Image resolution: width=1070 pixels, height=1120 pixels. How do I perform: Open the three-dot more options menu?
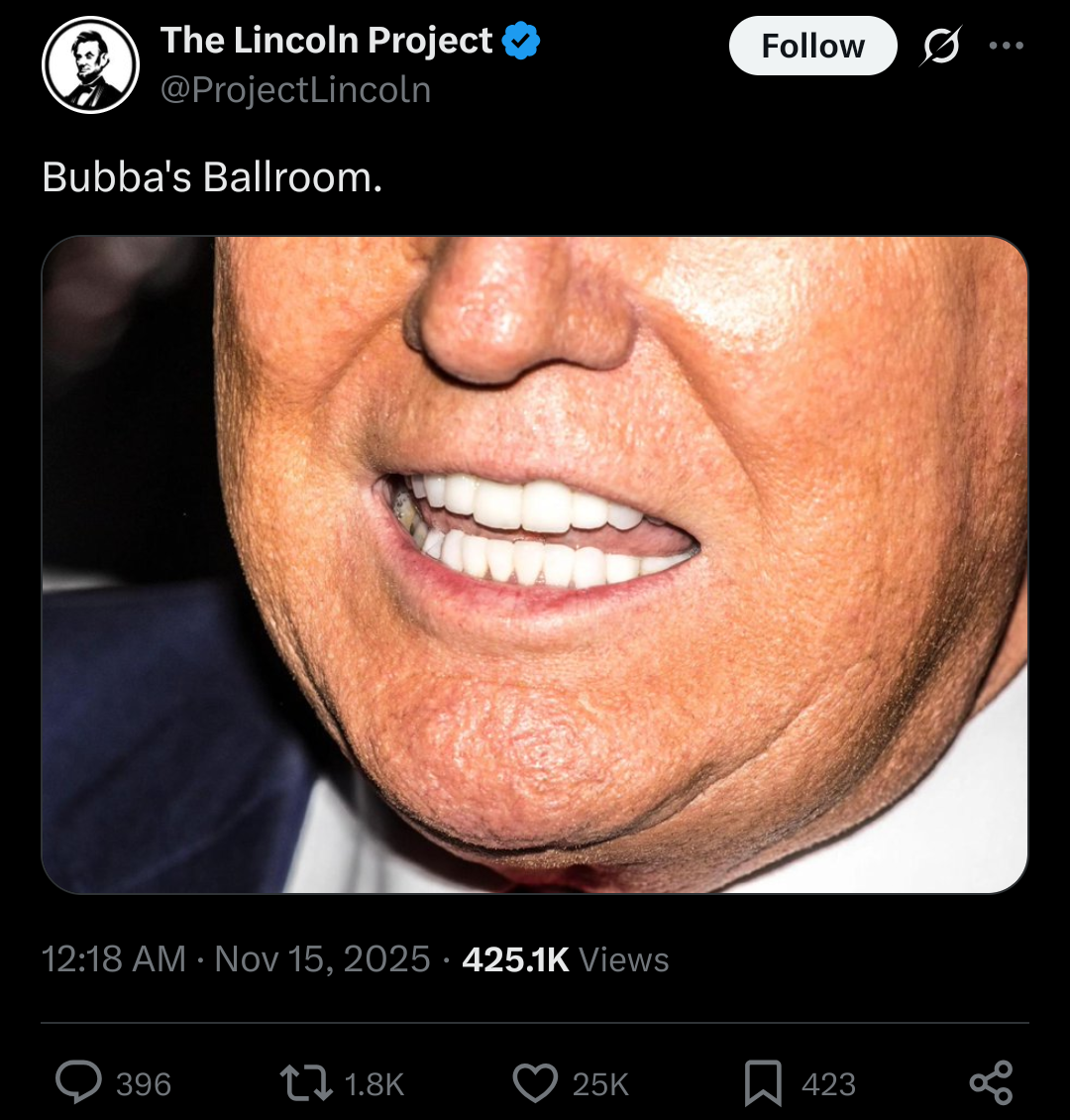pyautogui.click(x=1007, y=47)
